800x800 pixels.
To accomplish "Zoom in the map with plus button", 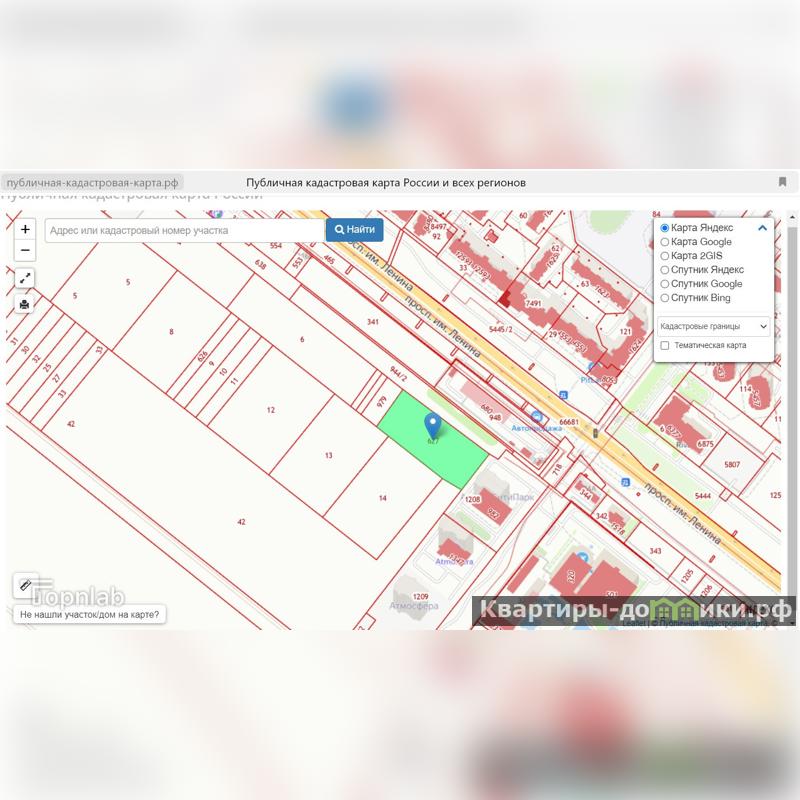I will click(26, 230).
